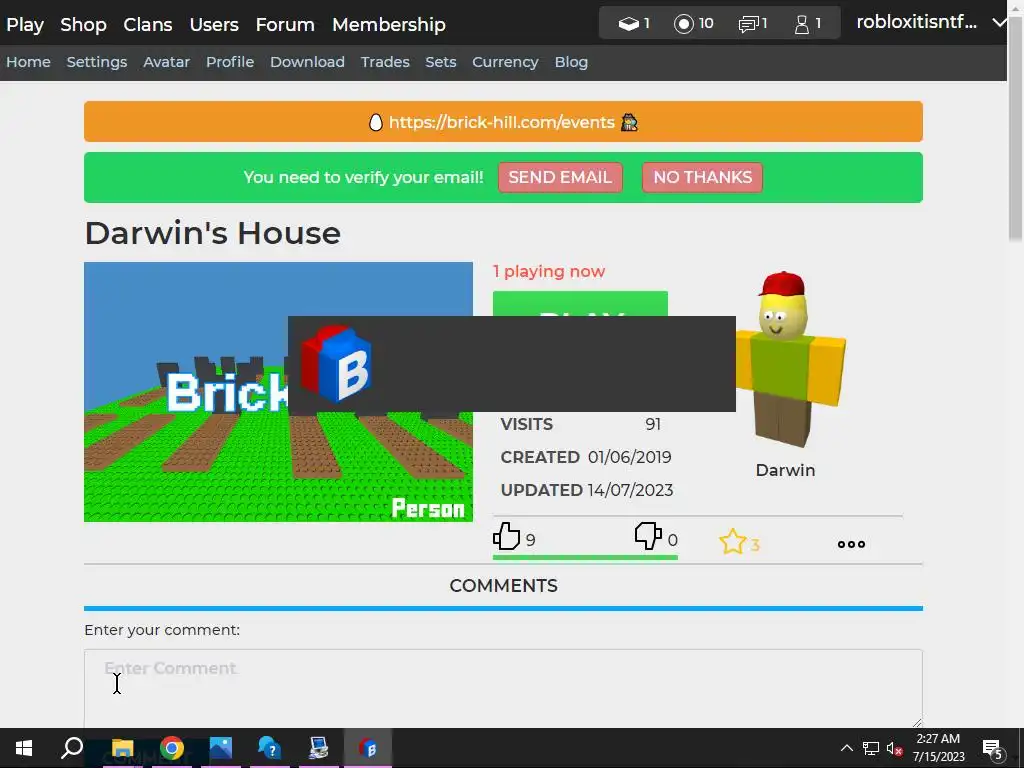The image size is (1024, 768).
Task: Open the three-dot more options menu
Action: 851,544
